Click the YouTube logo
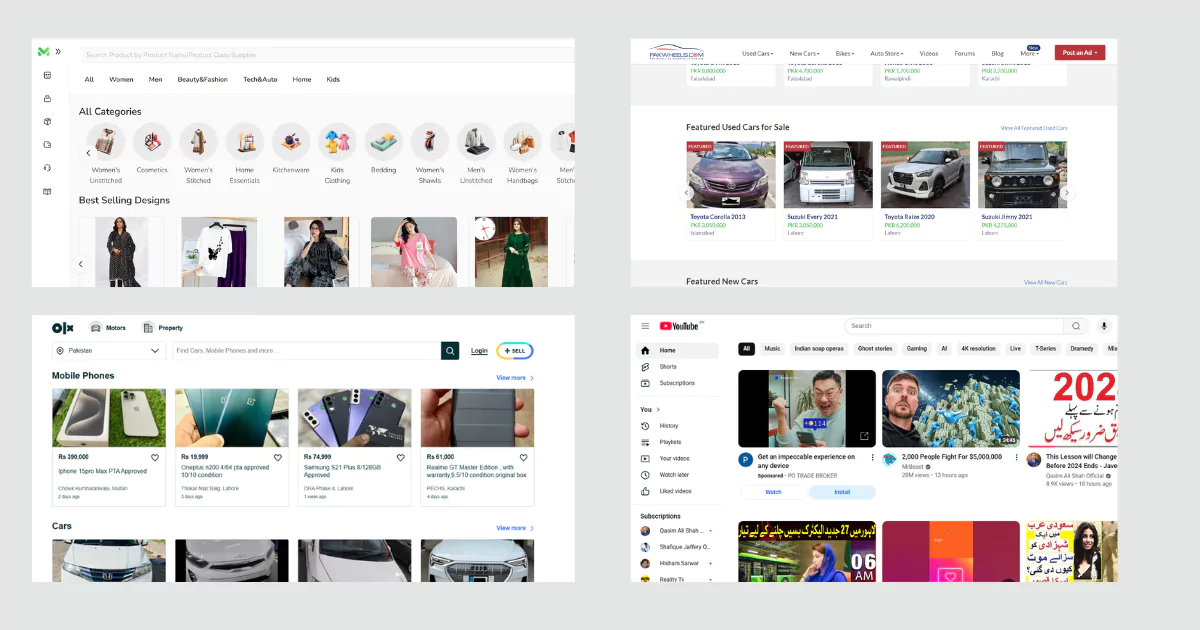This screenshot has height=630, width=1200. coord(680,326)
